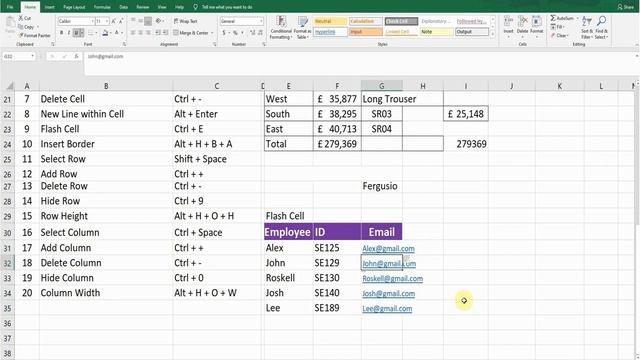640x360 pixels.
Task: Click the Fill Color bucket icon
Action: pos(105,33)
